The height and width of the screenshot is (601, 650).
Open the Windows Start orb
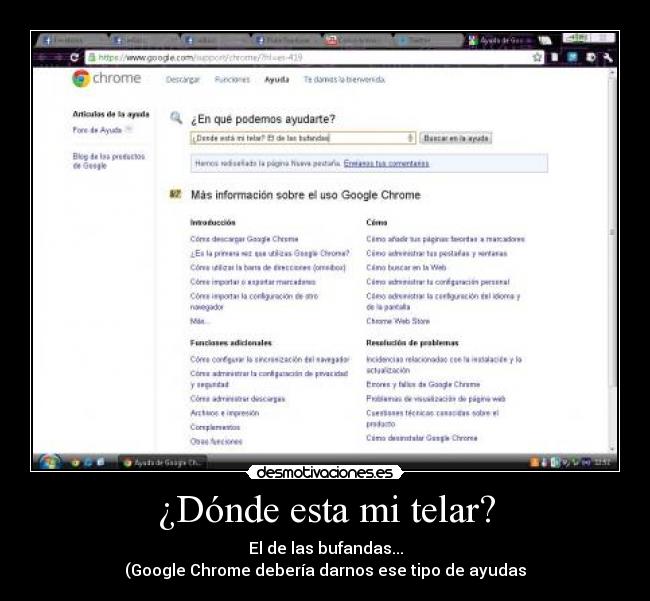coord(50,462)
